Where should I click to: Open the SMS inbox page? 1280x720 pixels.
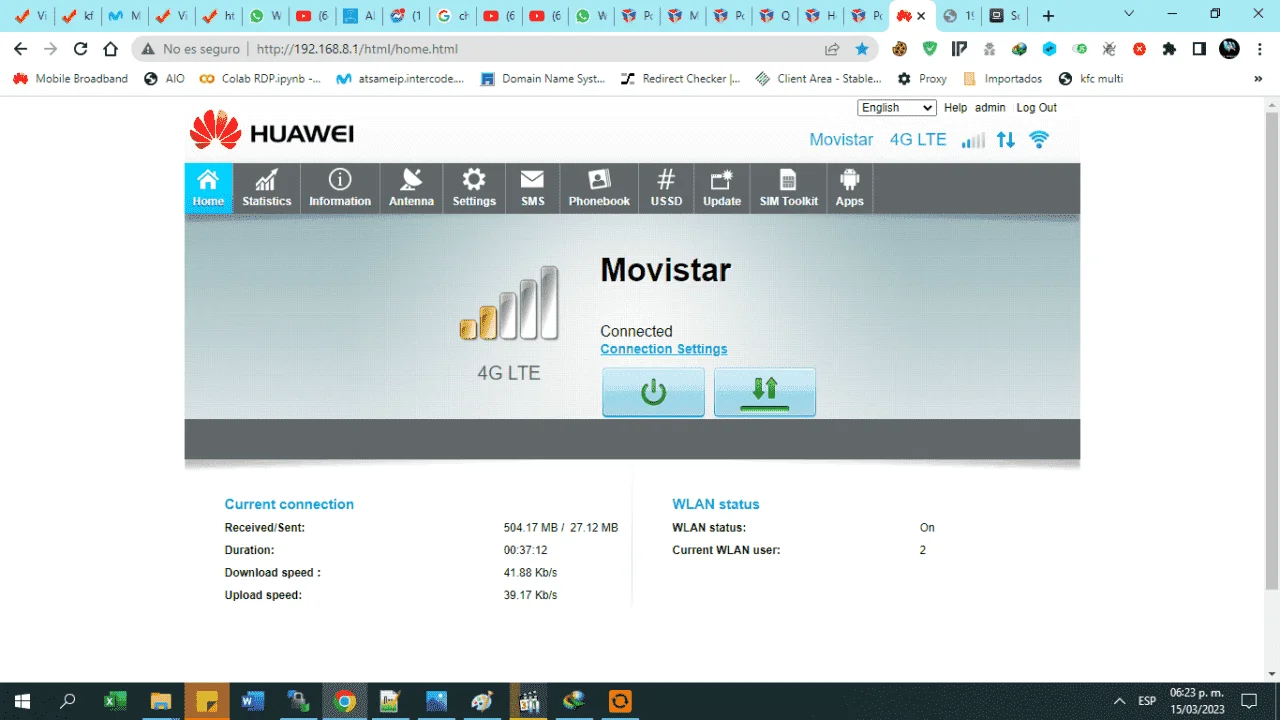[x=533, y=188]
